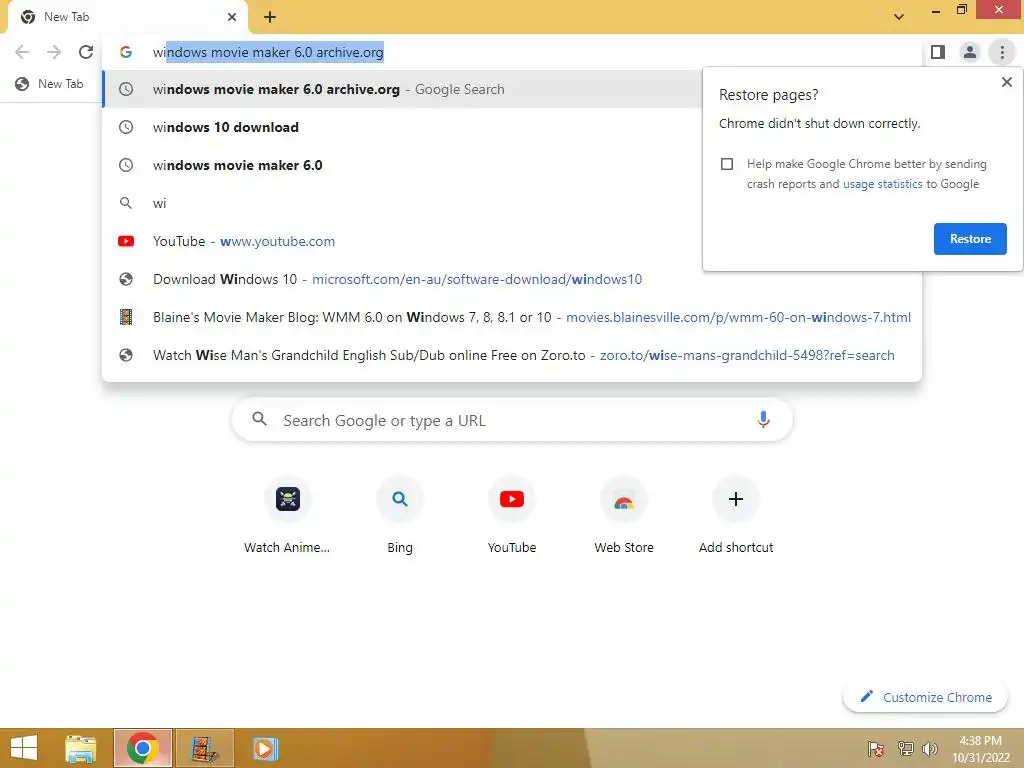This screenshot has width=1024, height=768.
Task: Open the Movie Maker taskbar icon
Action: (x=204, y=748)
